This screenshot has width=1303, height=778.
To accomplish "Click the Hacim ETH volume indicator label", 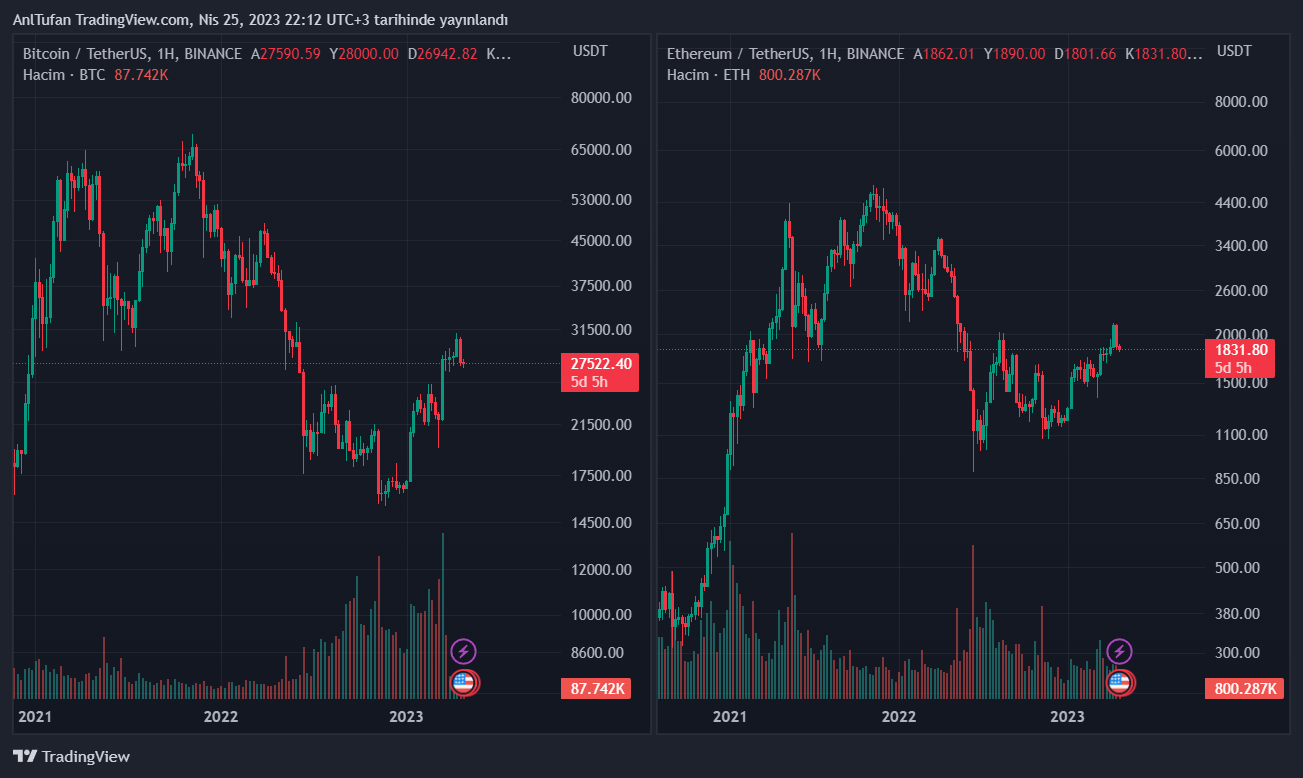I will 708,75.
